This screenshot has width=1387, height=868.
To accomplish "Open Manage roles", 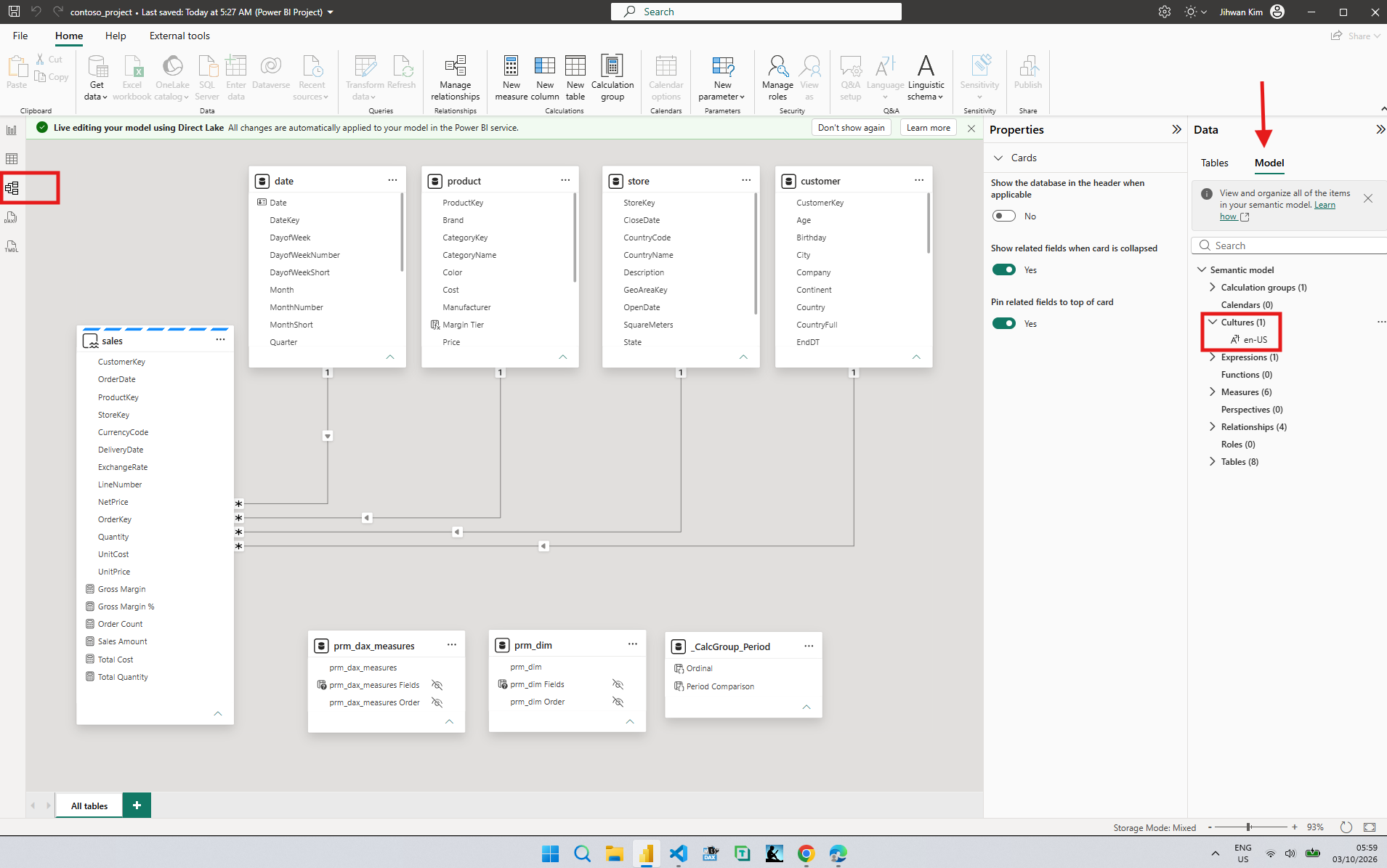I will (x=777, y=78).
